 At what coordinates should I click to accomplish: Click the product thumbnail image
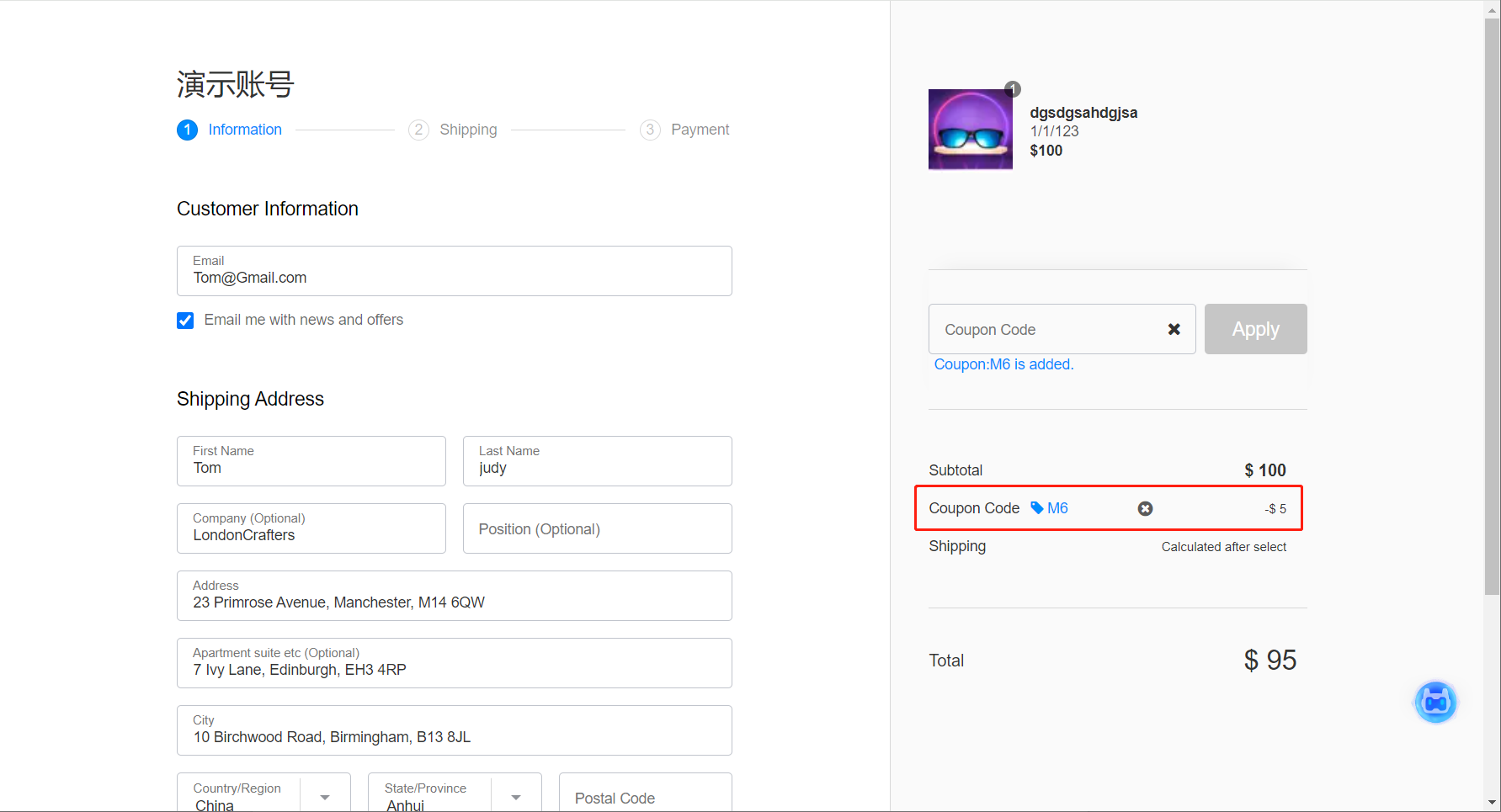pyautogui.click(x=970, y=130)
